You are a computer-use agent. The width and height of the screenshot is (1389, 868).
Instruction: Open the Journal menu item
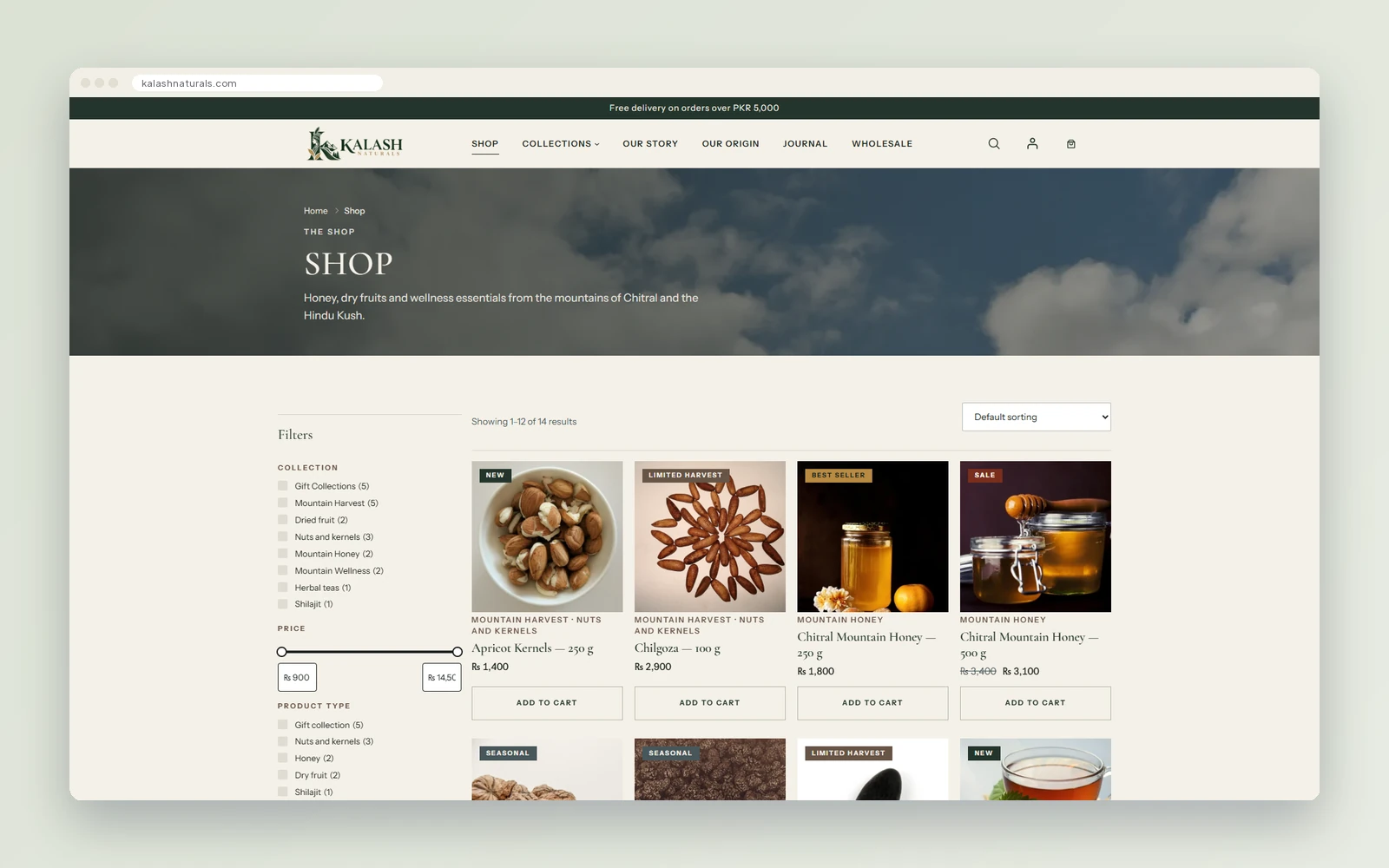[806, 144]
